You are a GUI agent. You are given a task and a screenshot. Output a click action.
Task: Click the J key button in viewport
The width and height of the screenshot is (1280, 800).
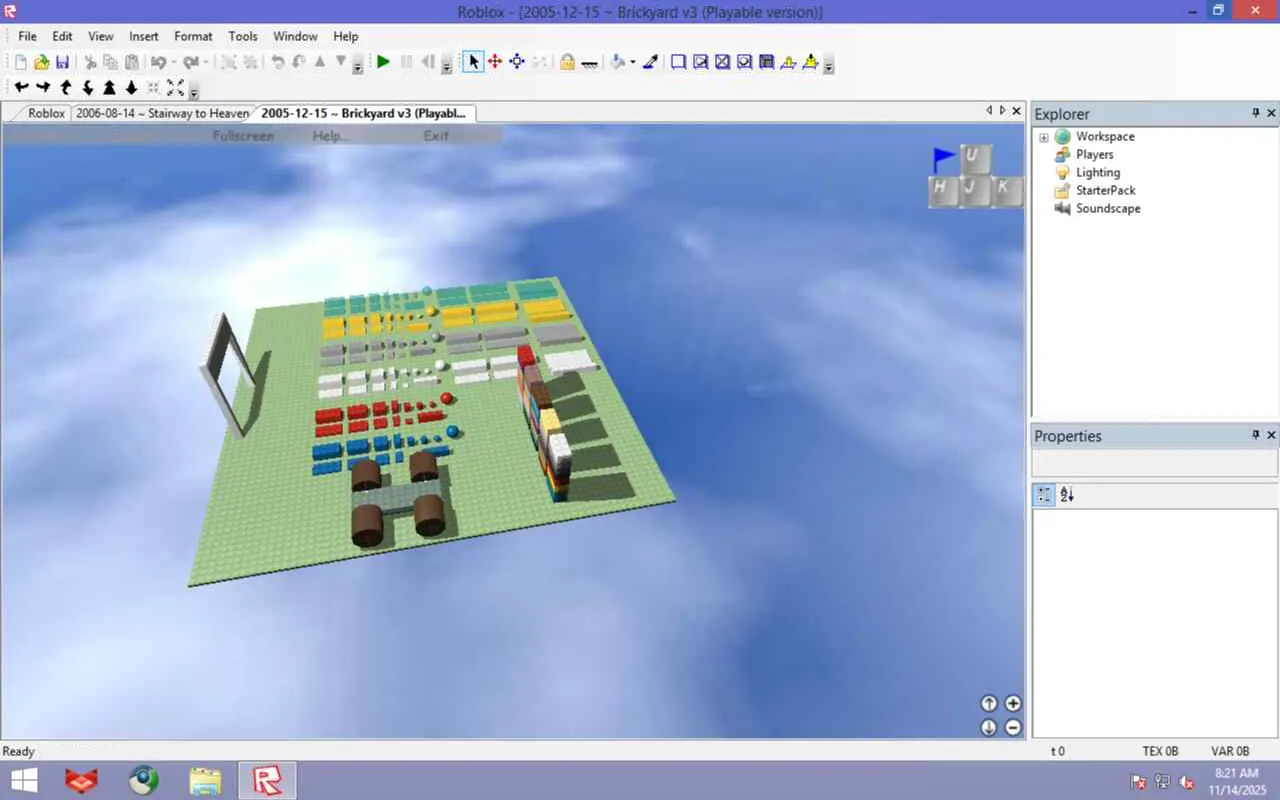pos(976,191)
